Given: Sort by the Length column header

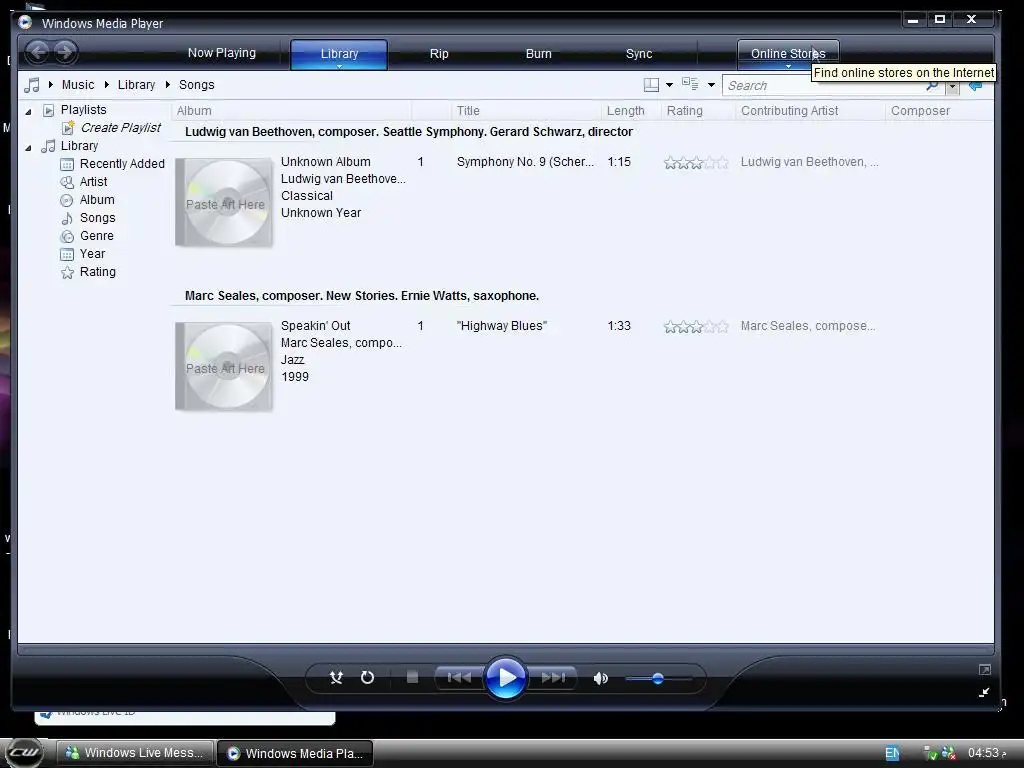Looking at the screenshot, I should tap(631, 111).
